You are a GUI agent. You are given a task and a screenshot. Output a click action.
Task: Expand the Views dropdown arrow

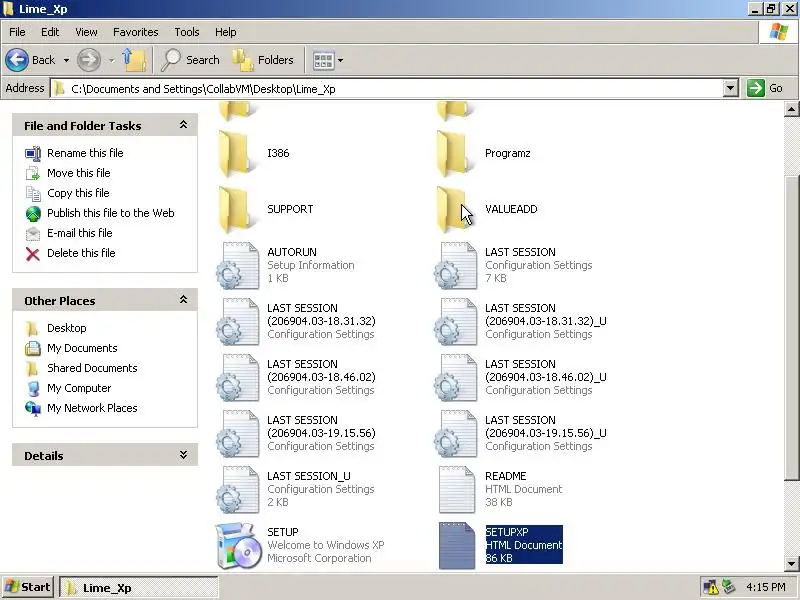[x=340, y=61]
